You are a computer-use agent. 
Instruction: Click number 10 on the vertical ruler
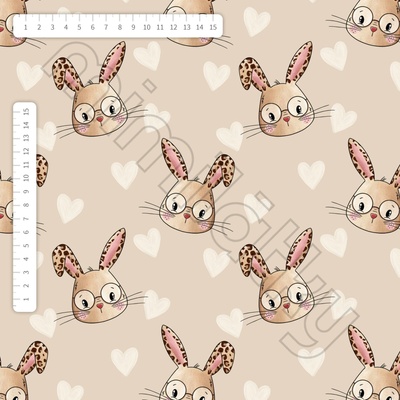pos(26,178)
